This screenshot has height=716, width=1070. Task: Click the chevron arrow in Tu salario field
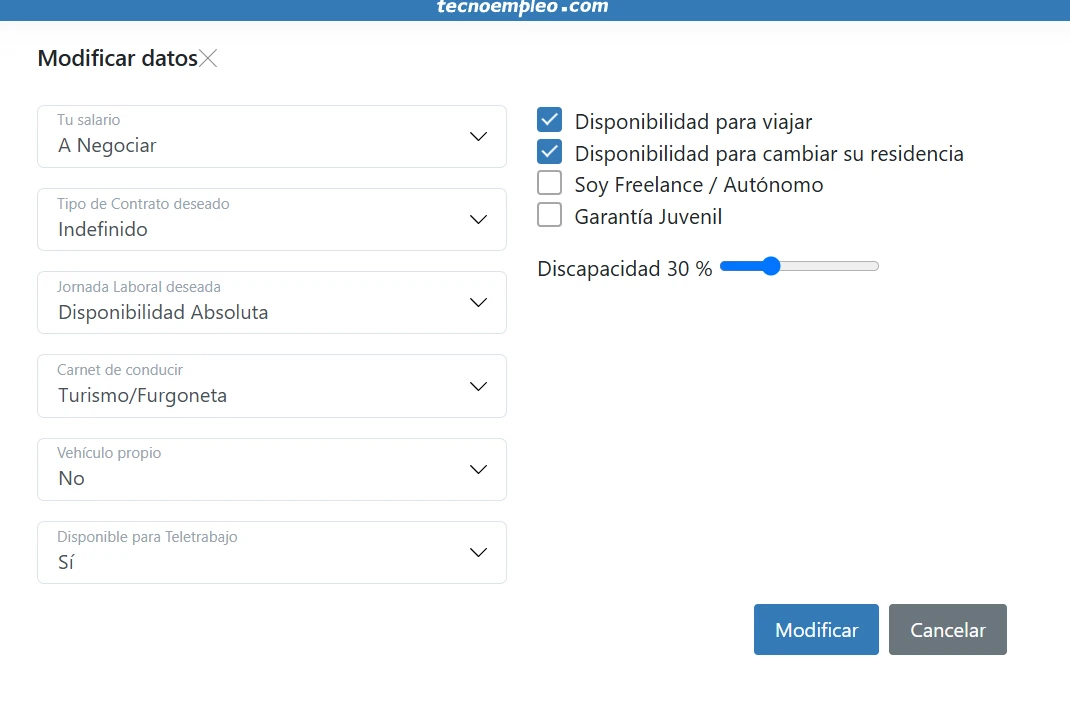click(478, 137)
